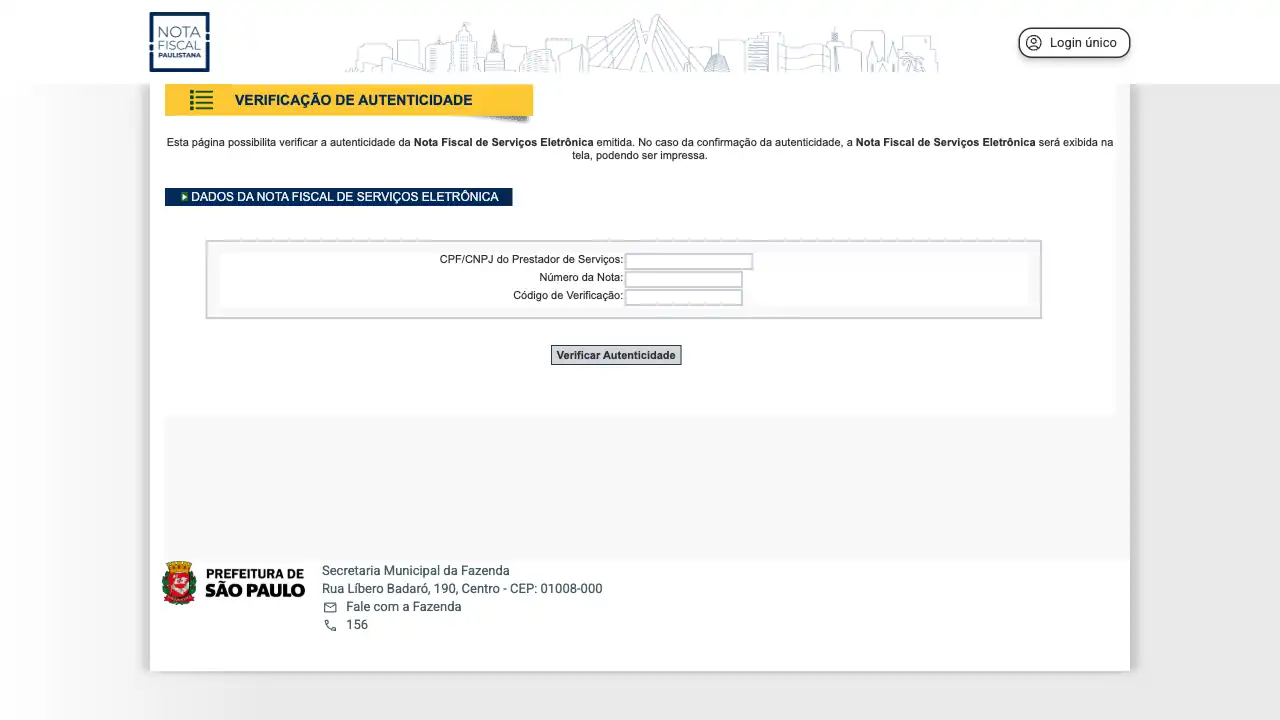Click the Verificação de Autenticidade page title
The image size is (1280, 720).
click(353, 100)
